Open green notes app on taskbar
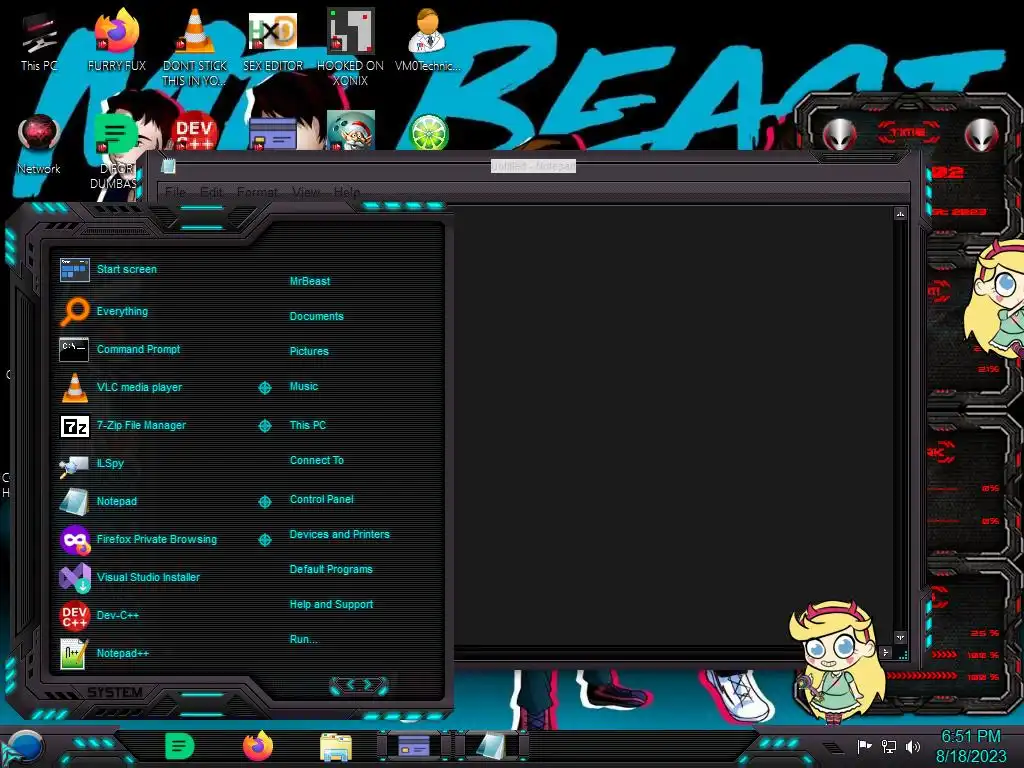Screen dimensions: 1024x768 [x=179, y=746]
